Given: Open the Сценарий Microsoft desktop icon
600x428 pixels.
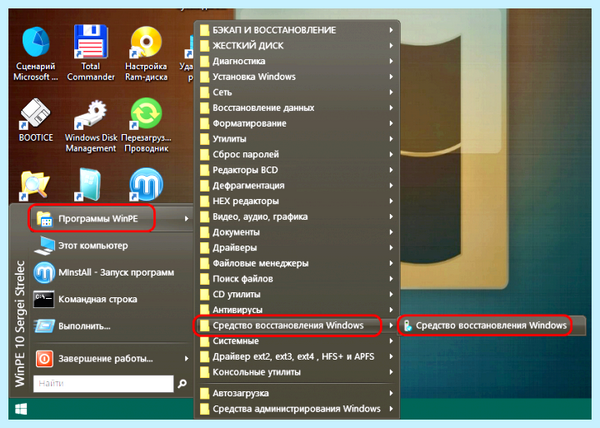Looking at the screenshot, I should [x=36, y=52].
